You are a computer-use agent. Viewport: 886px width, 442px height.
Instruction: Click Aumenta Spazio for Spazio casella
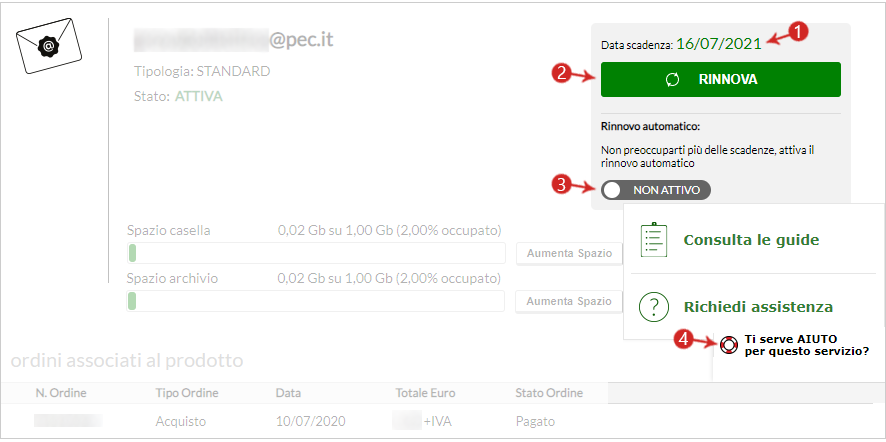[569, 253]
